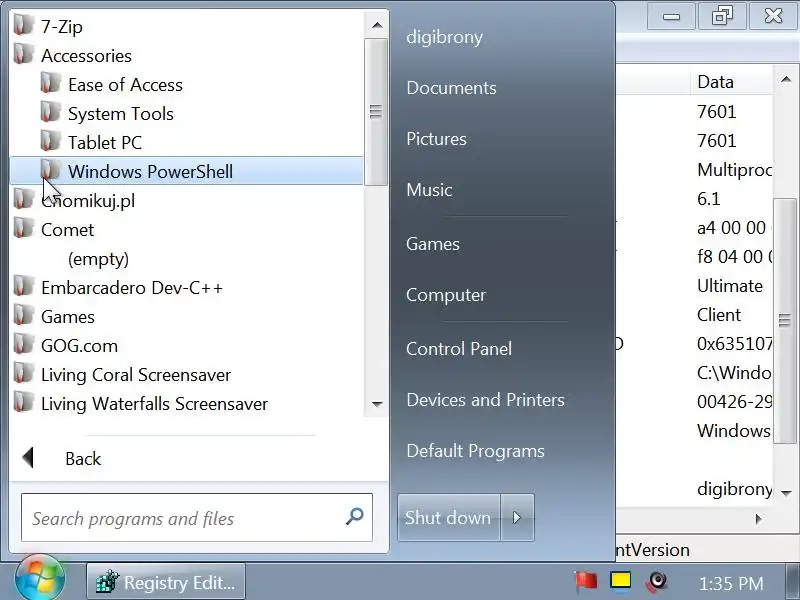
Task: Click the Show desktop strip beside the clock
Action: (x=793, y=582)
